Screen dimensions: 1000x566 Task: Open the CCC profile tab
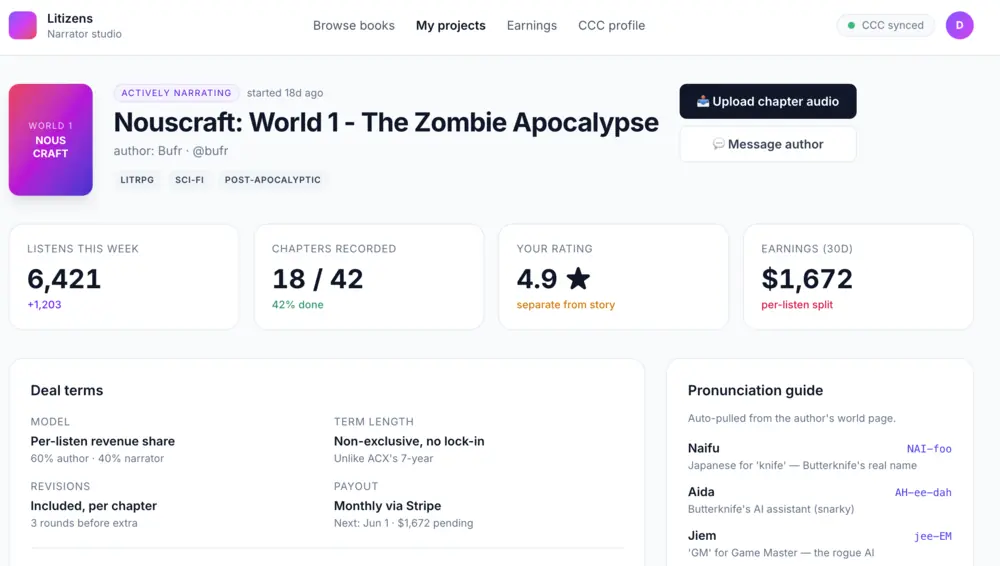click(x=611, y=26)
